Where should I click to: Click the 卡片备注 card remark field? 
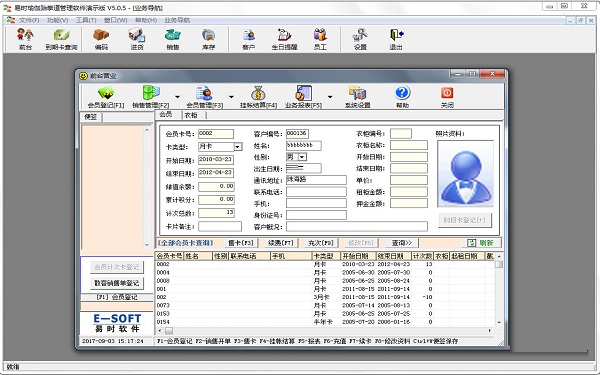(x=220, y=227)
